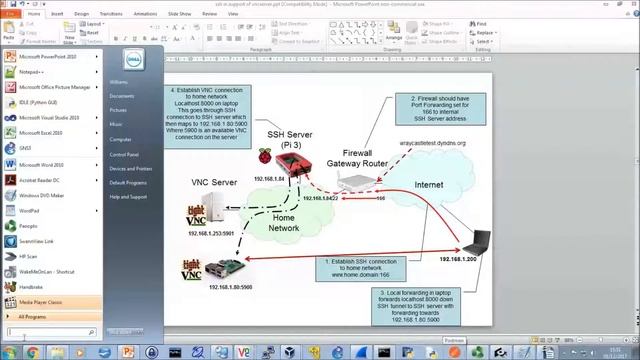The width and height of the screenshot is (640, 360).
Task: Click the PowerPoint icon on the taskbar
Action: (128, 352)
